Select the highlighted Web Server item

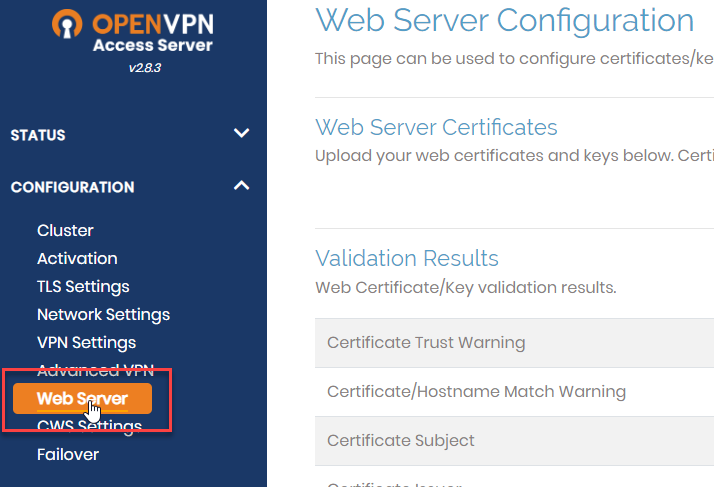point(82,399)
